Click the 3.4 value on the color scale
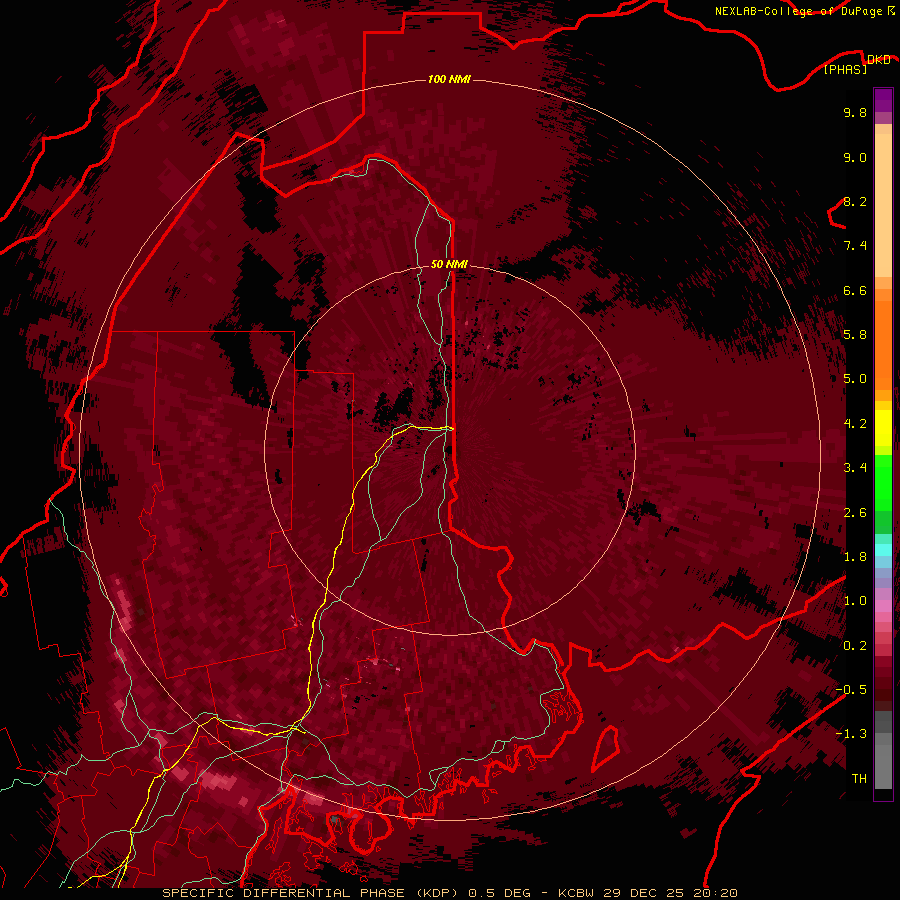 coord(855,468)
